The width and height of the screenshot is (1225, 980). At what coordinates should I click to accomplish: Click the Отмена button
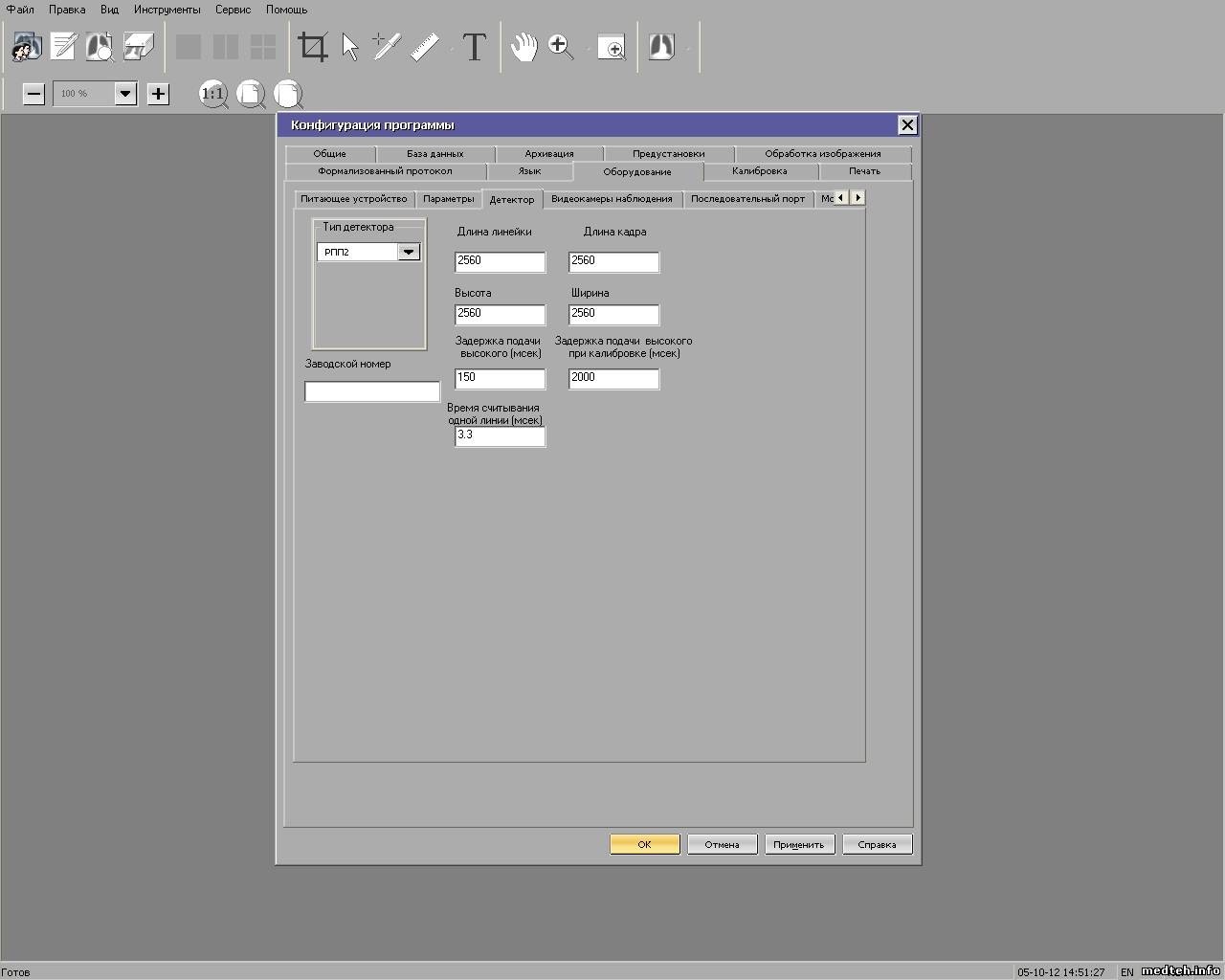click(x=722, y=844)
